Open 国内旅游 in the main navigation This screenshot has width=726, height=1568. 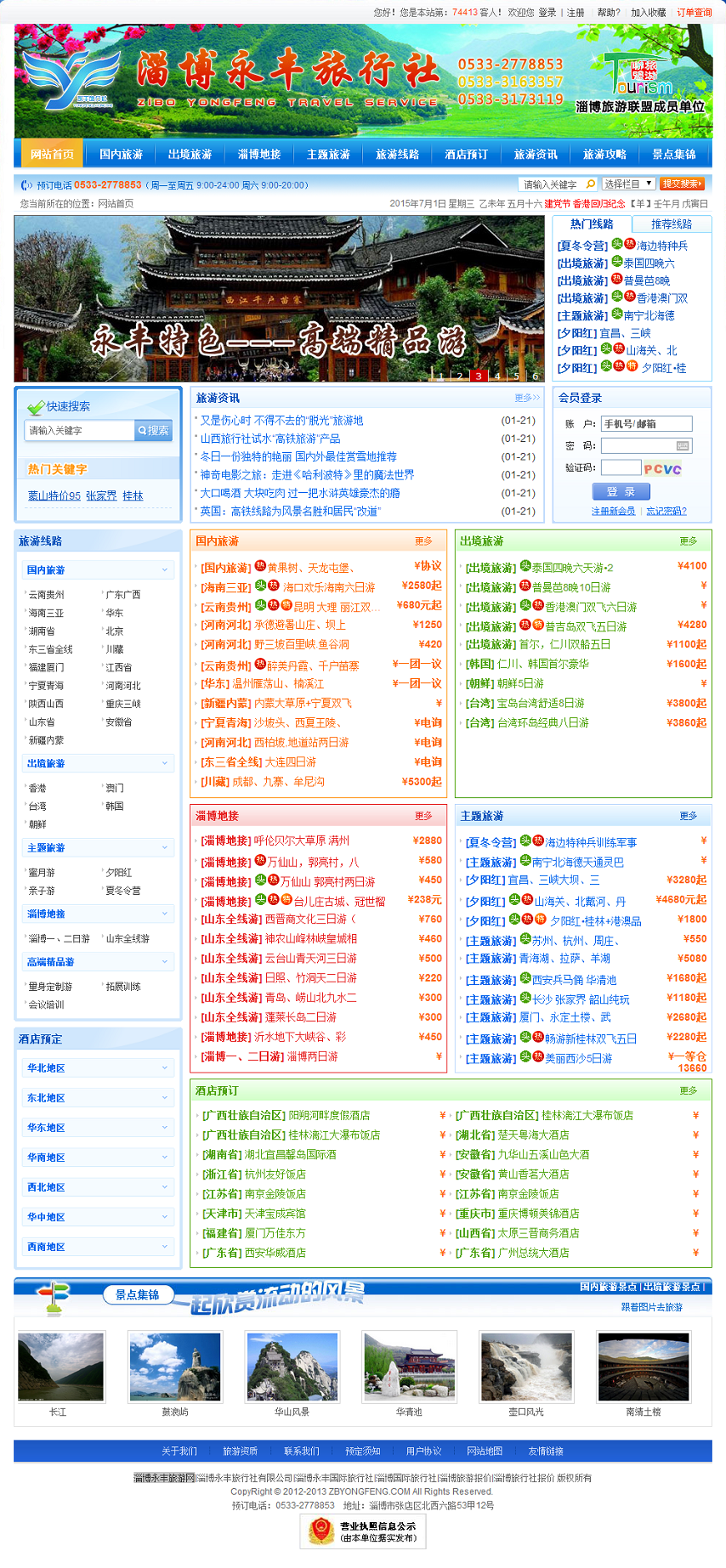[x=121, y=154]
